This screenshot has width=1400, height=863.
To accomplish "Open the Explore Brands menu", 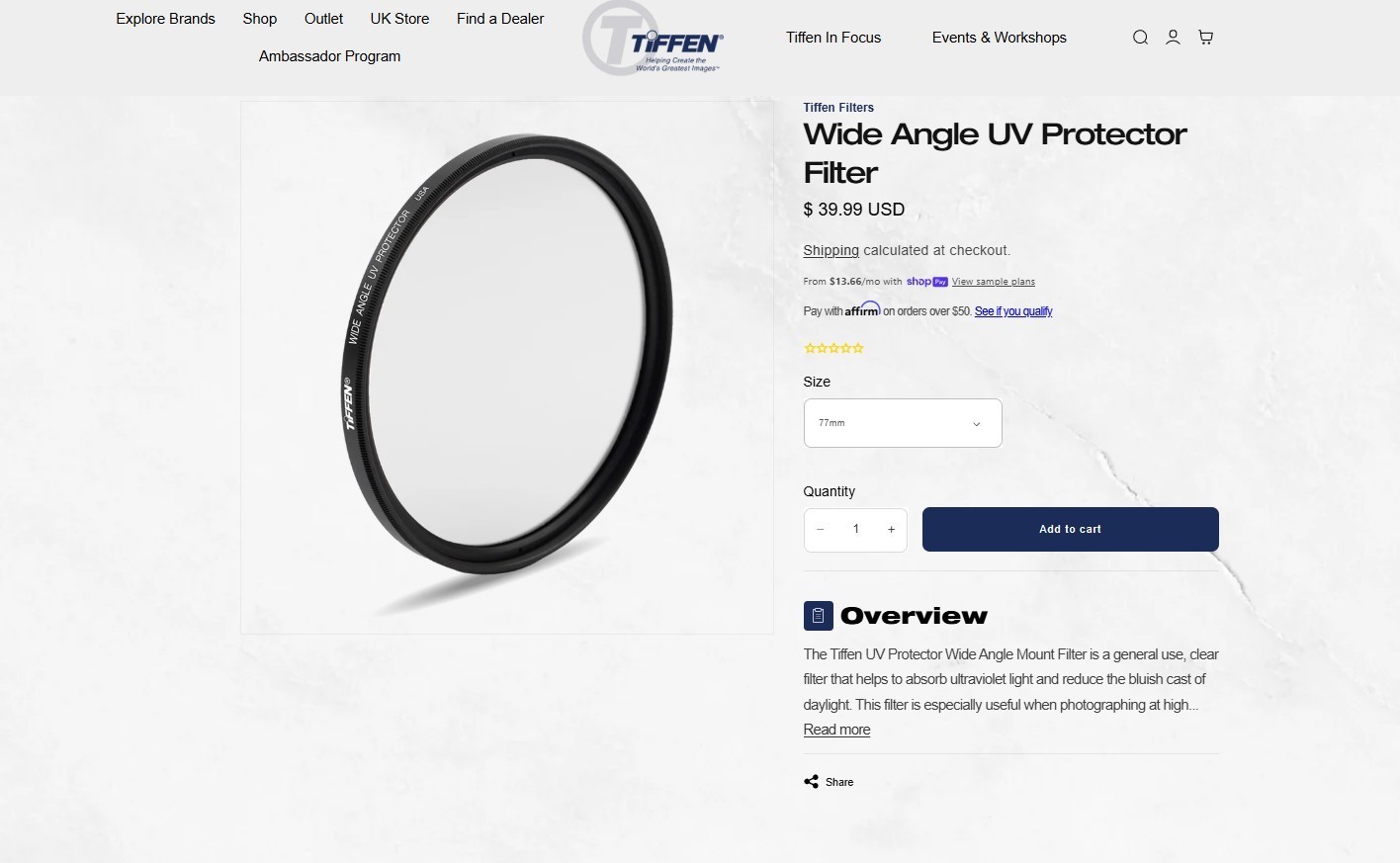I will [165, 19].
